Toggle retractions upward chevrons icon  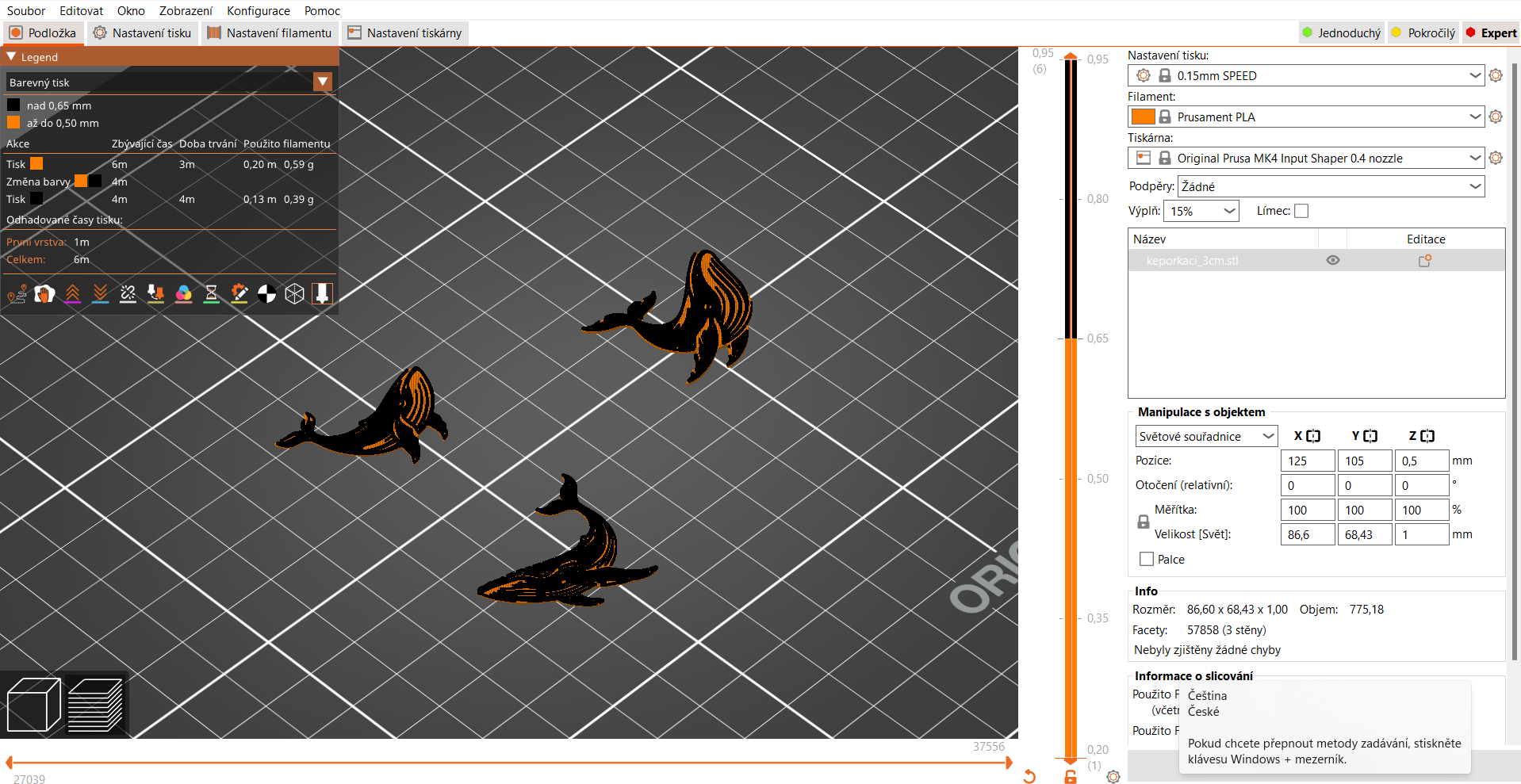click(72, 294)
